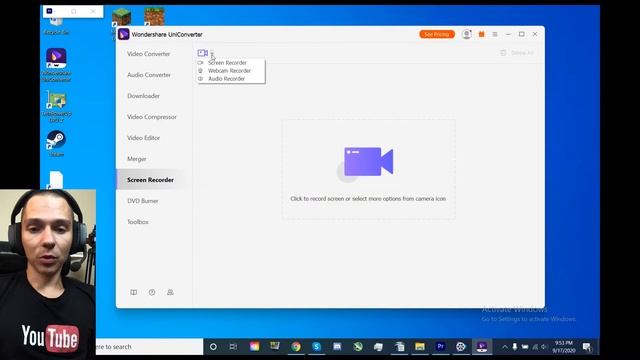Image resolution: width=640 pixels, height=360 pixels.
Task: Toggle the recorder type dropdown arrow
Action: point(212,53)
